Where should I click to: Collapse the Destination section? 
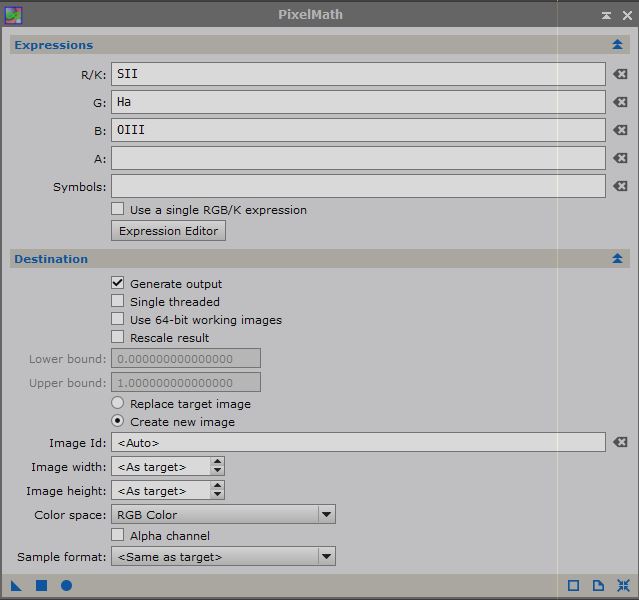(617, 258)
